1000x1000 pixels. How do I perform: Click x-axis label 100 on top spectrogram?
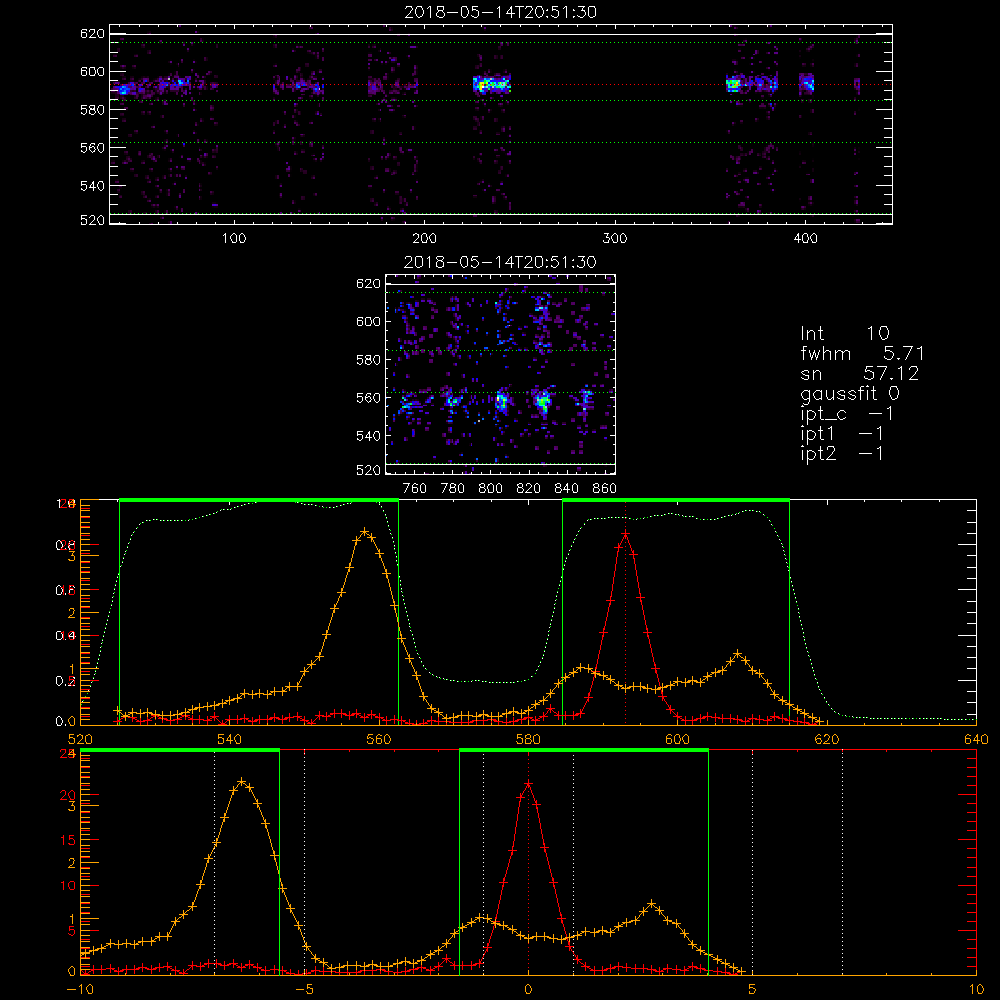pos(234,239)
